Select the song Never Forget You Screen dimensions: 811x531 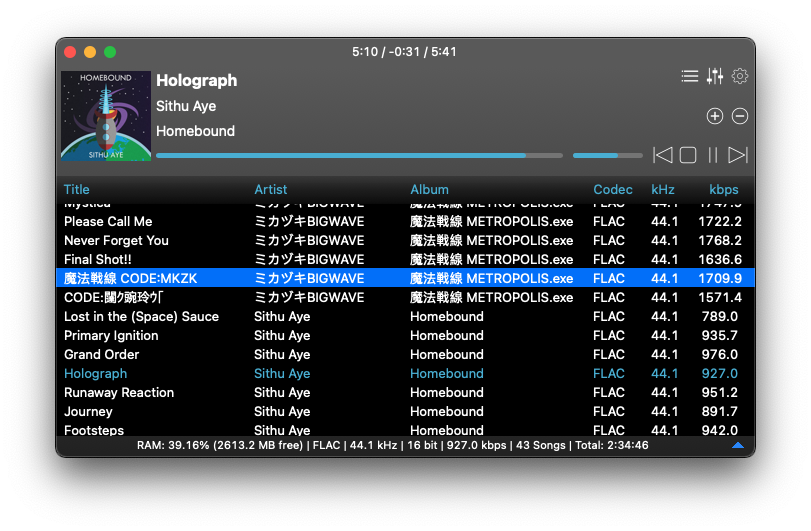(x=406, y=240)
